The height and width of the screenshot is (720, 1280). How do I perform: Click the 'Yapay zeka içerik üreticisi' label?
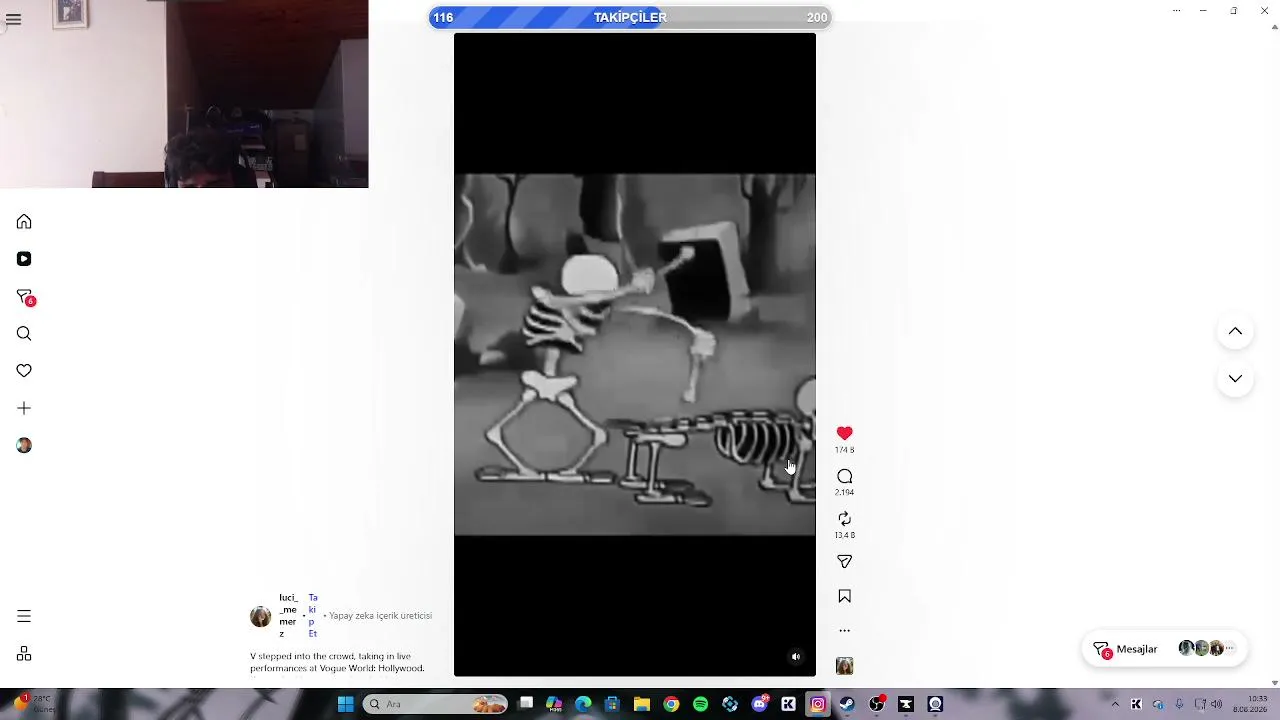(x=380, y=616)
